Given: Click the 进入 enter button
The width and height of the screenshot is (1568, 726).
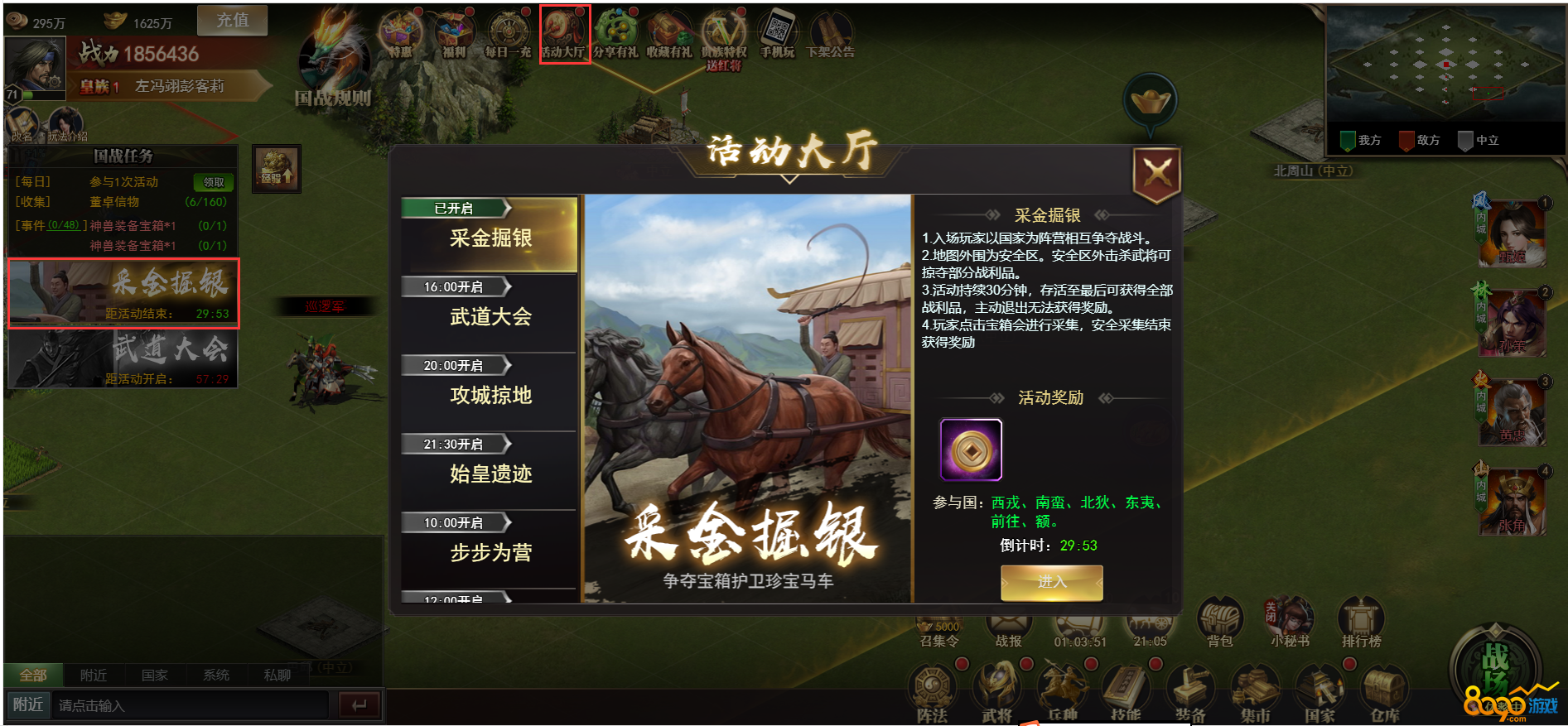Looking at the screenshot, I should pyautogui.click(x=1052, y=582).
